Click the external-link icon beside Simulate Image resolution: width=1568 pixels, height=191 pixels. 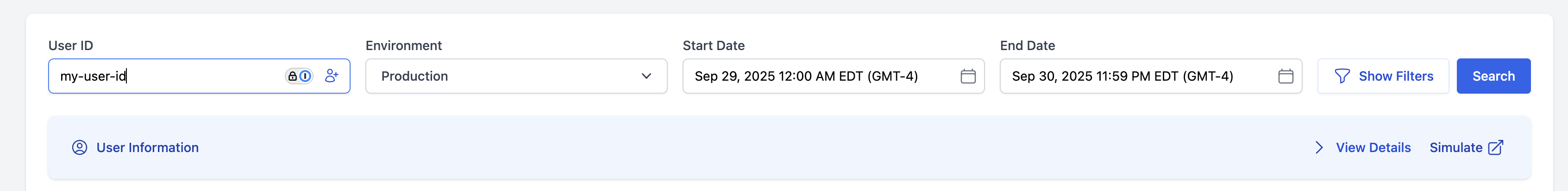pos(1496,148)
